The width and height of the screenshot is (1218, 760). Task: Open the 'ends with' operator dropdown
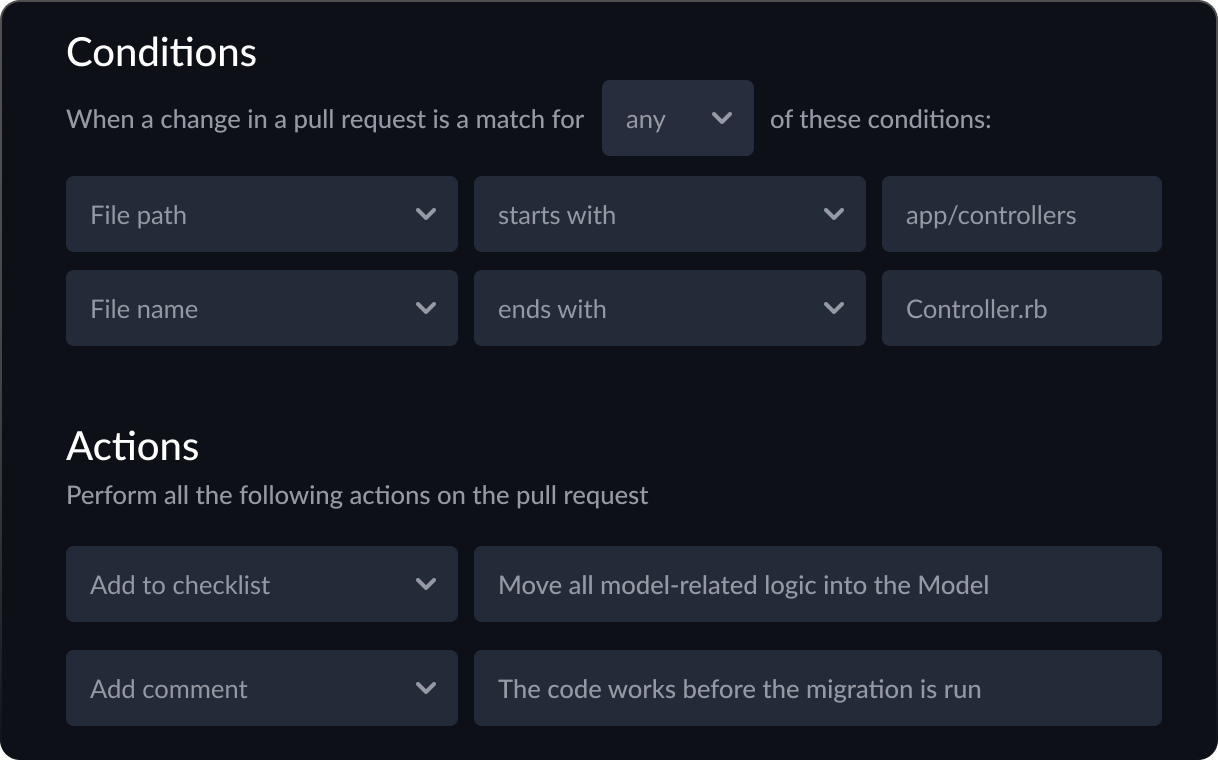tap(668, 308)
